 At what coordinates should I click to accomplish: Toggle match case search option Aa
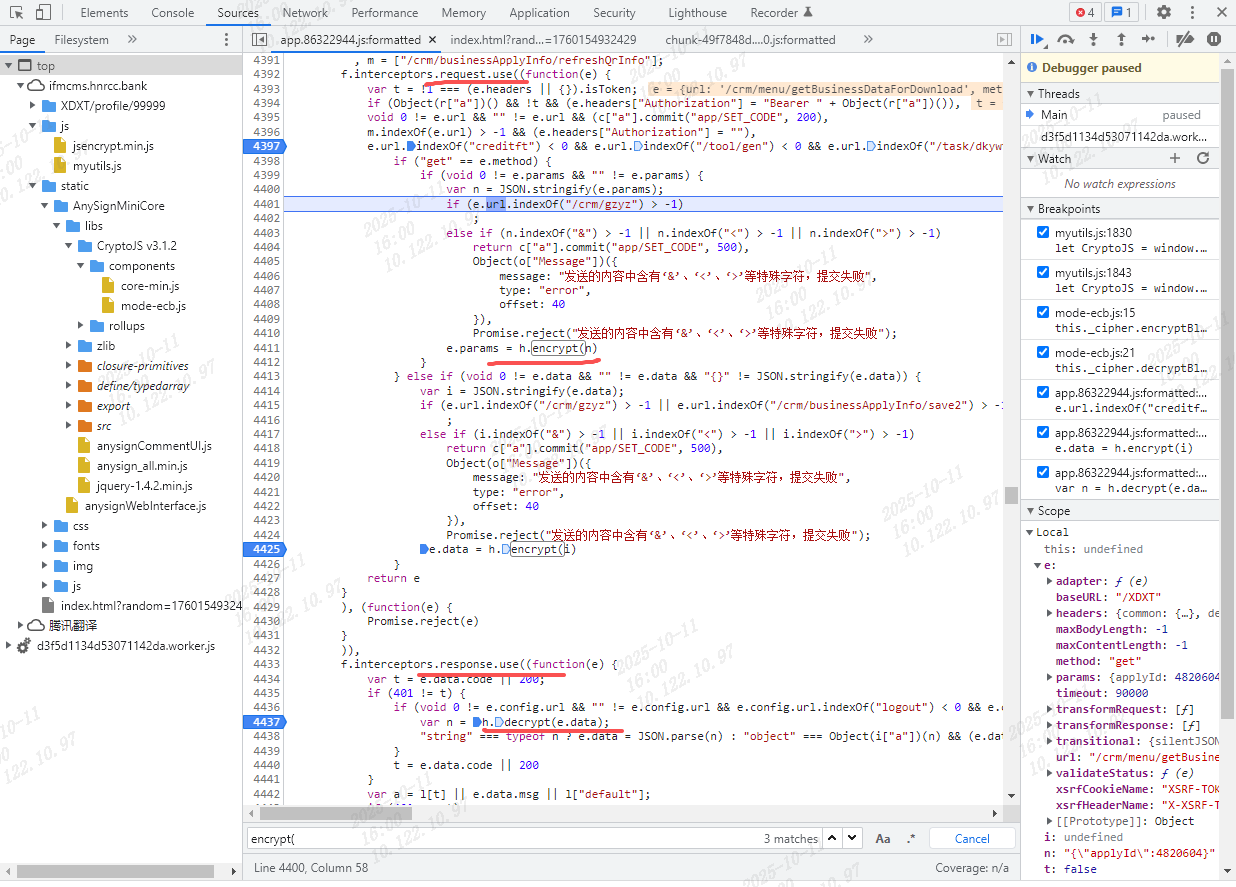click(x=883, y=838)
